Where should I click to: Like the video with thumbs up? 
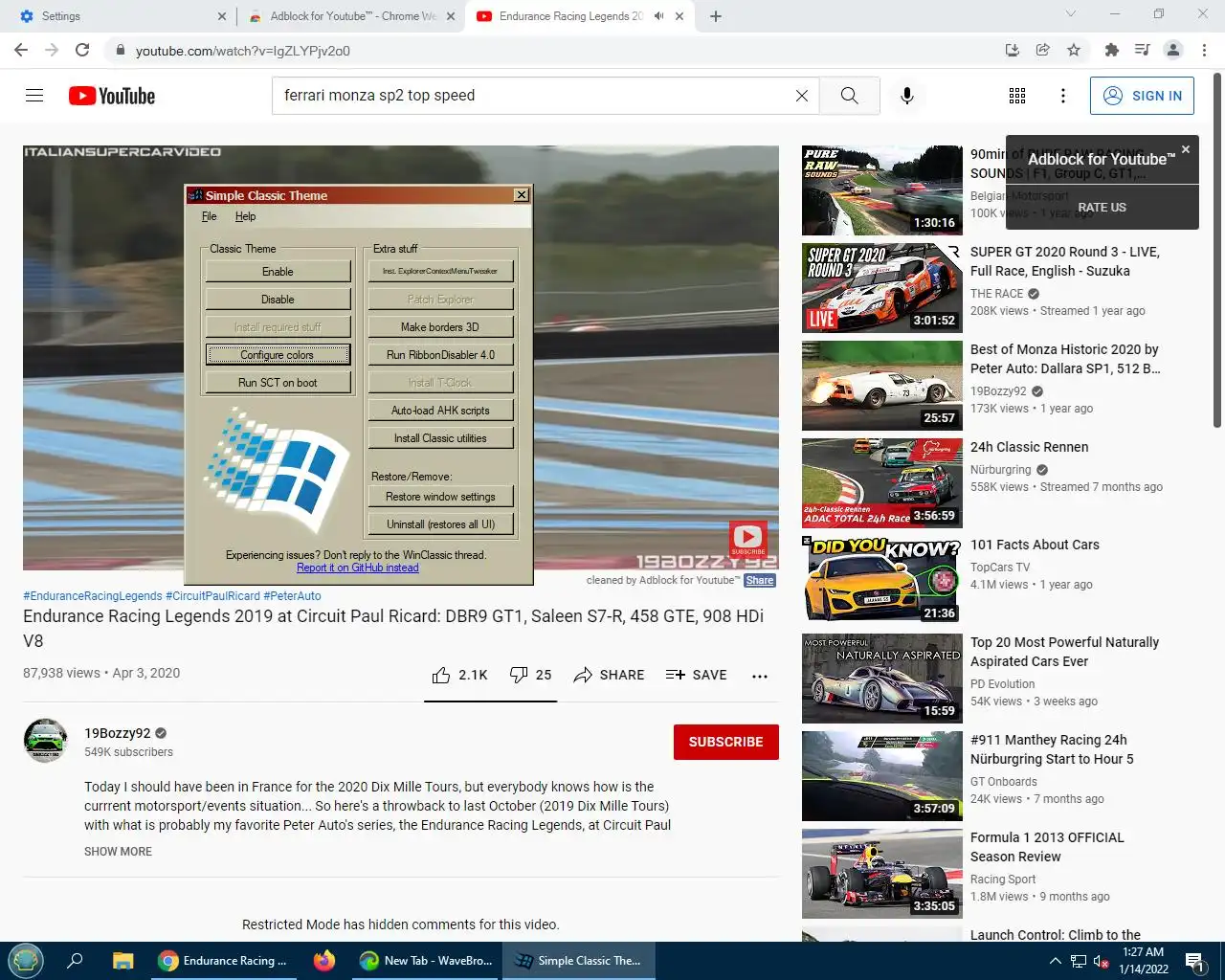click(459, 675)
